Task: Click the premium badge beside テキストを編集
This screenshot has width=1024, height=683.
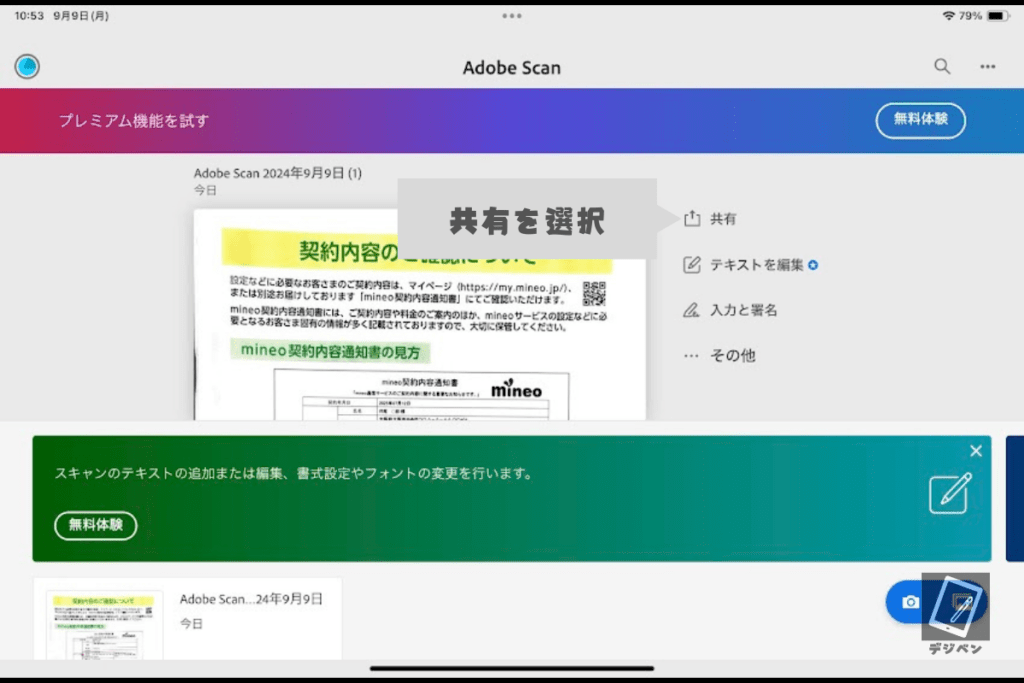Action: pos(813,264)
